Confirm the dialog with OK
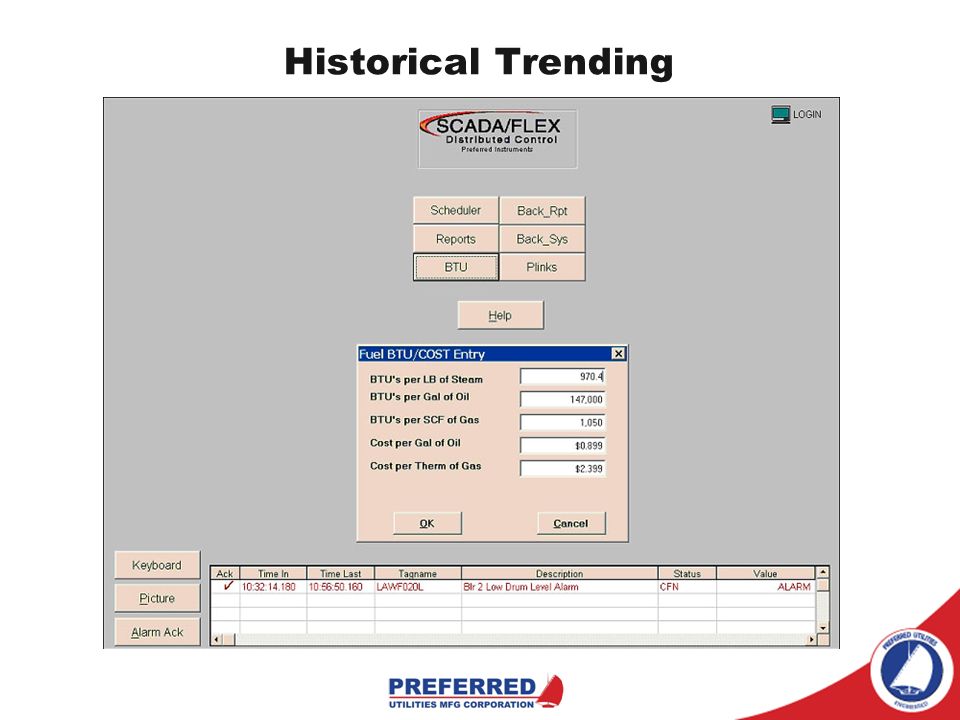 (x=427, y=523)
